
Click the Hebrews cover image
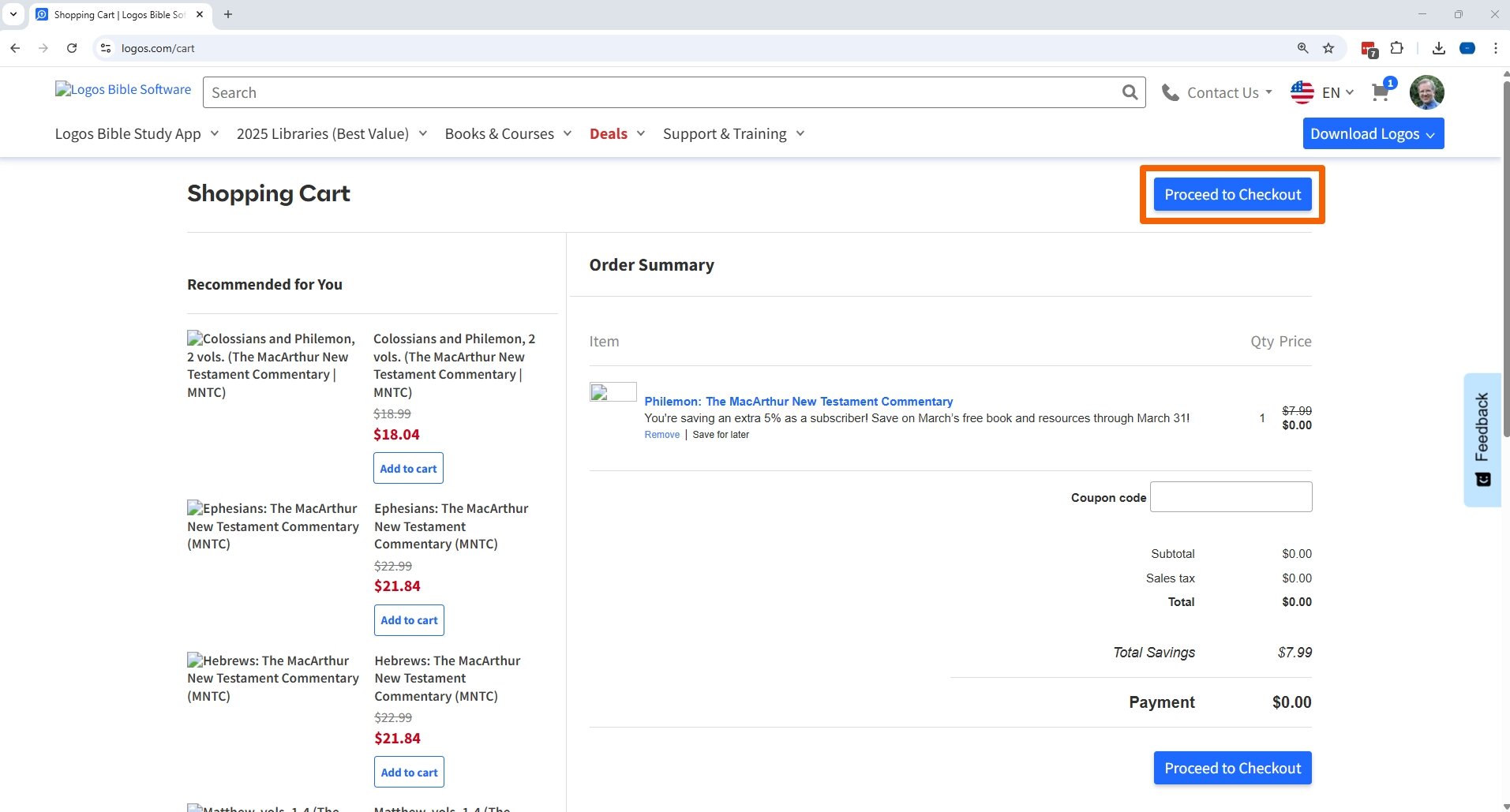272,679
